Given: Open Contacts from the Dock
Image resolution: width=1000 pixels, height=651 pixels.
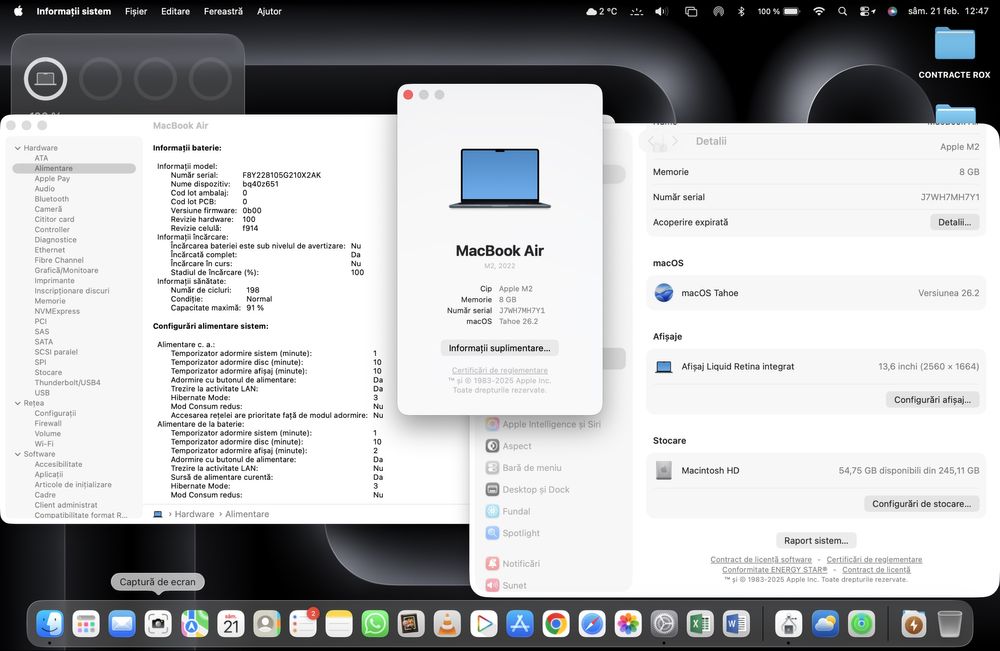Looking at the screenshot, I should click(x=267, y=624).
